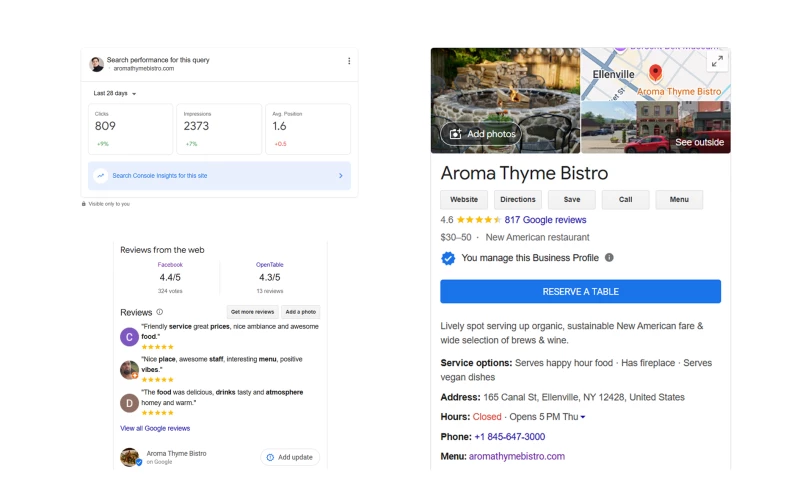Click the info icon next to Reviews

tap(160, 312)
